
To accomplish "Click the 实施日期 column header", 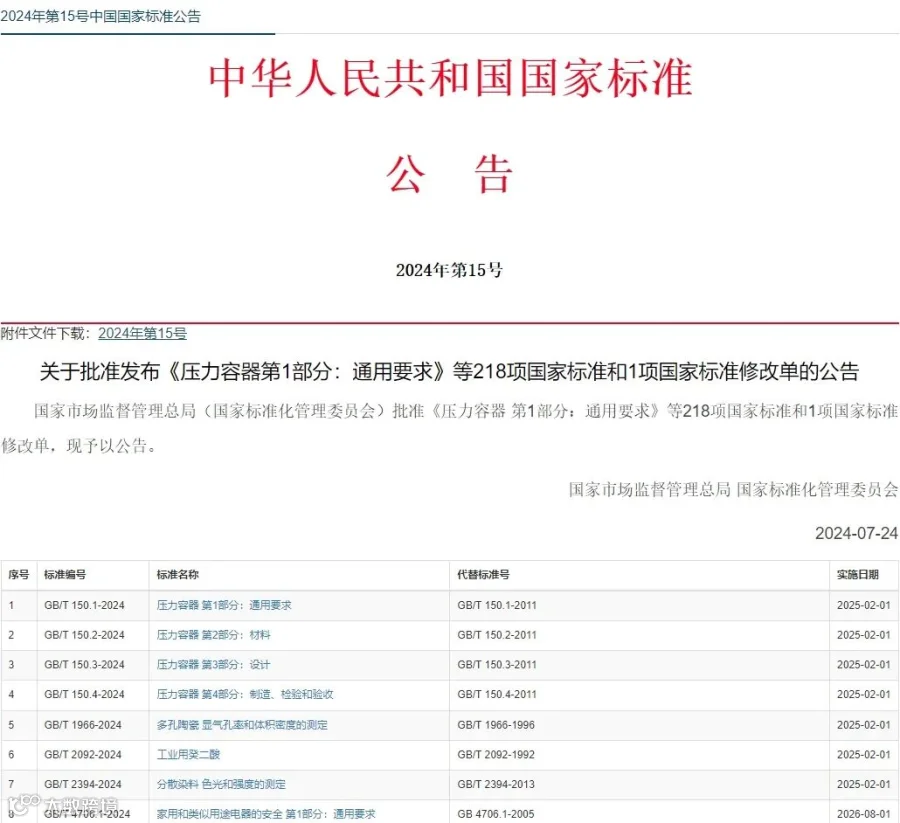I will tap(858, 574).
